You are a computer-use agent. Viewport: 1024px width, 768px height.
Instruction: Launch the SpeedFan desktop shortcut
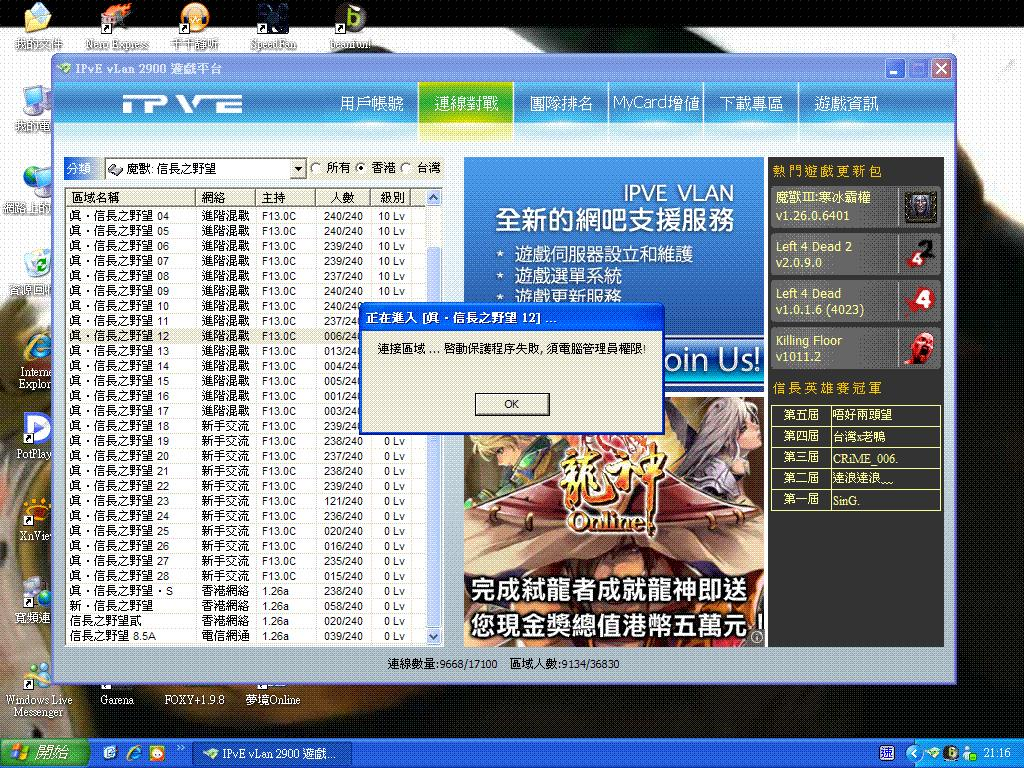pyautogui.click(x=273, y=26)
